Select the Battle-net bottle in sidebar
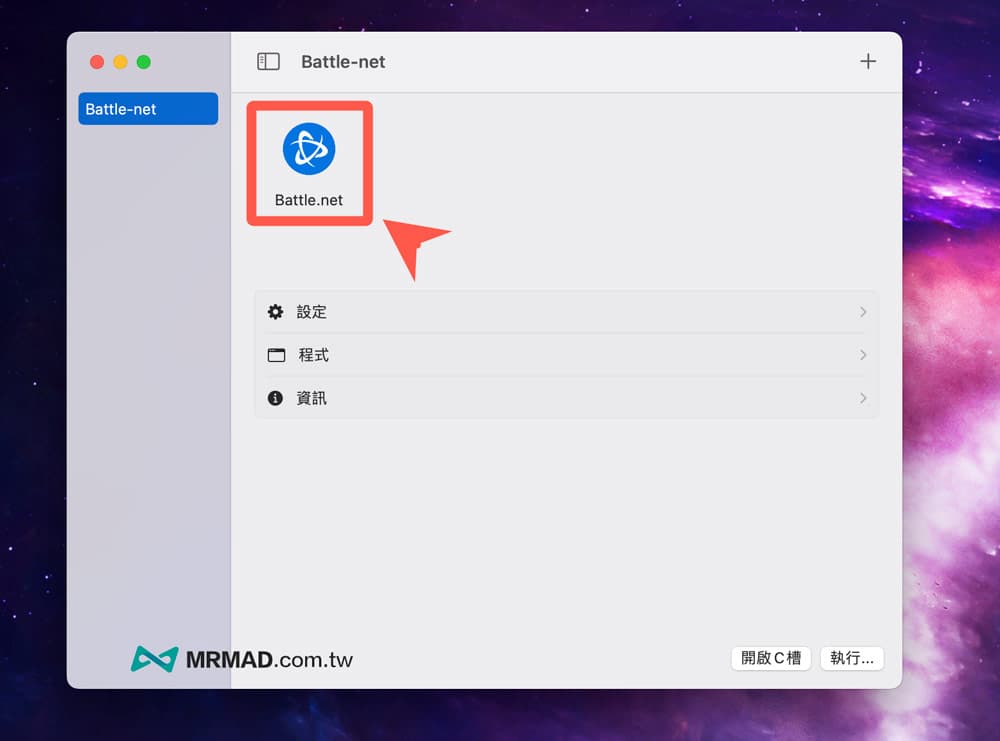 point(148,109)
